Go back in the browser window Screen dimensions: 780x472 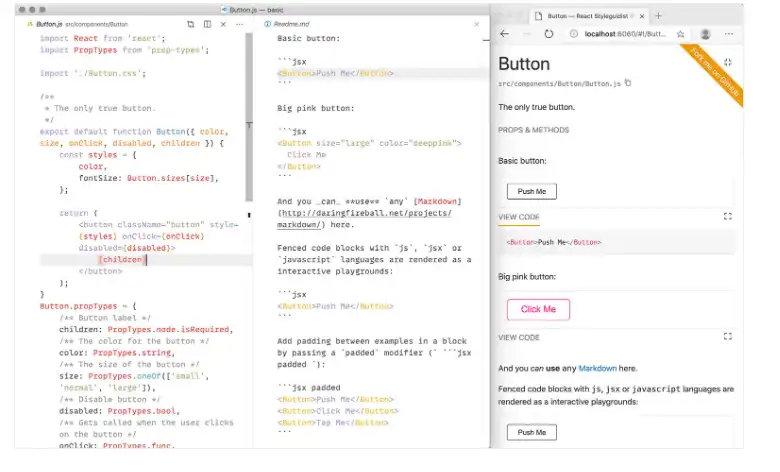(x=504, y=34)
